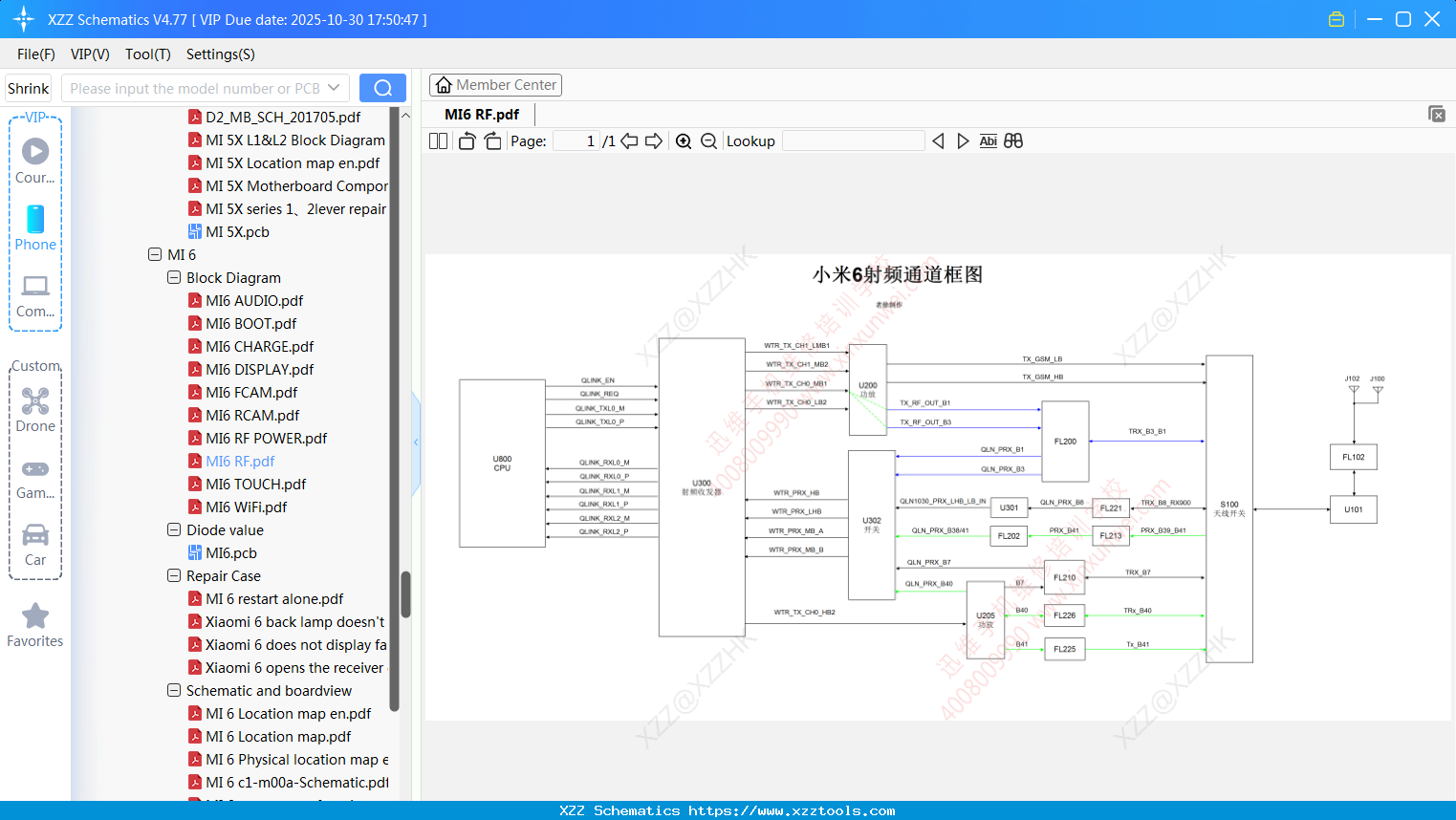Image resolution: width=1456 pixels, height=820 pixels.
Task: Collapse the Diode value folder
Action: pos(174,529)
